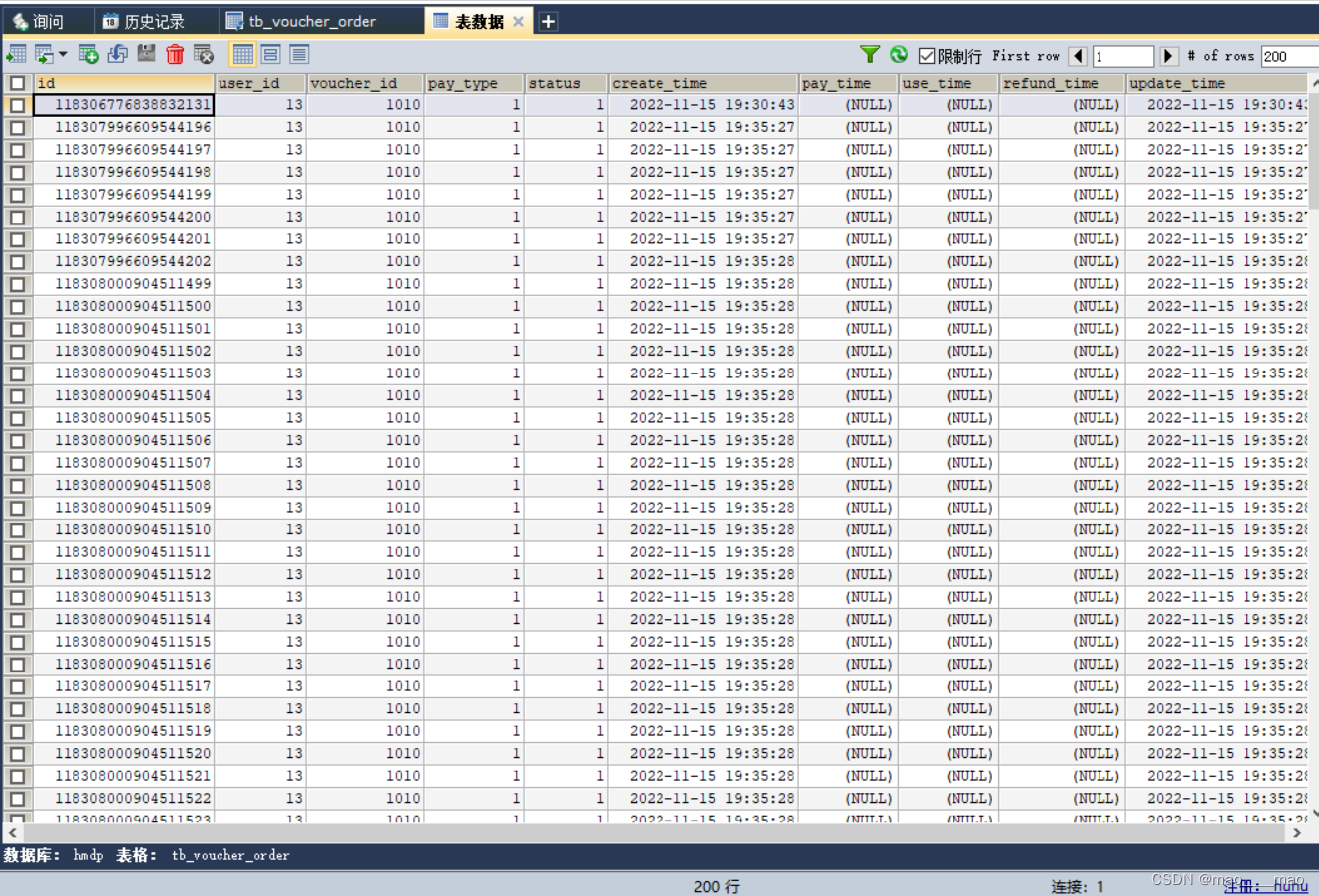1319x896 pixels.
Task: Click the green refresh data icon
Action: click(899, 55)
